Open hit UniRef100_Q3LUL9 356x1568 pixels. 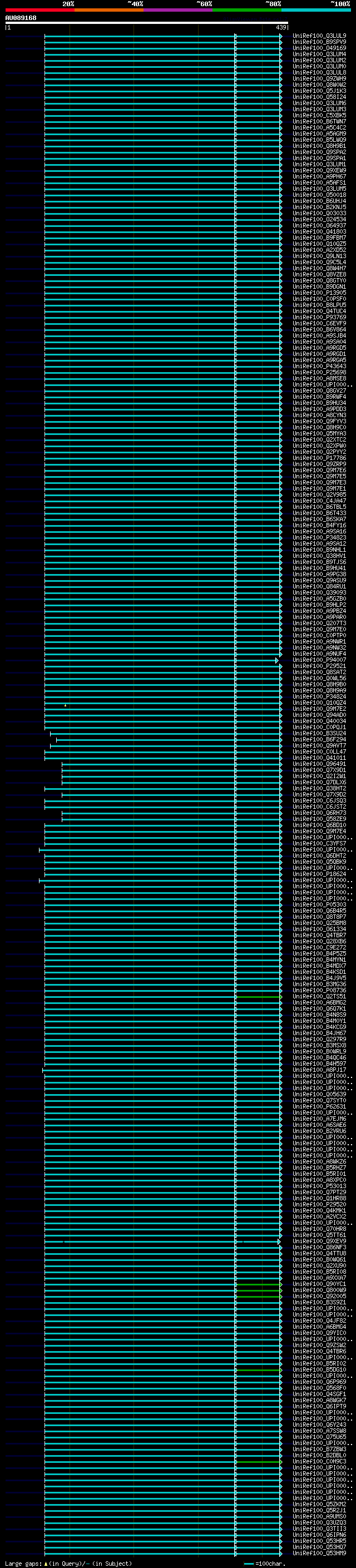[x=319, y=36]
